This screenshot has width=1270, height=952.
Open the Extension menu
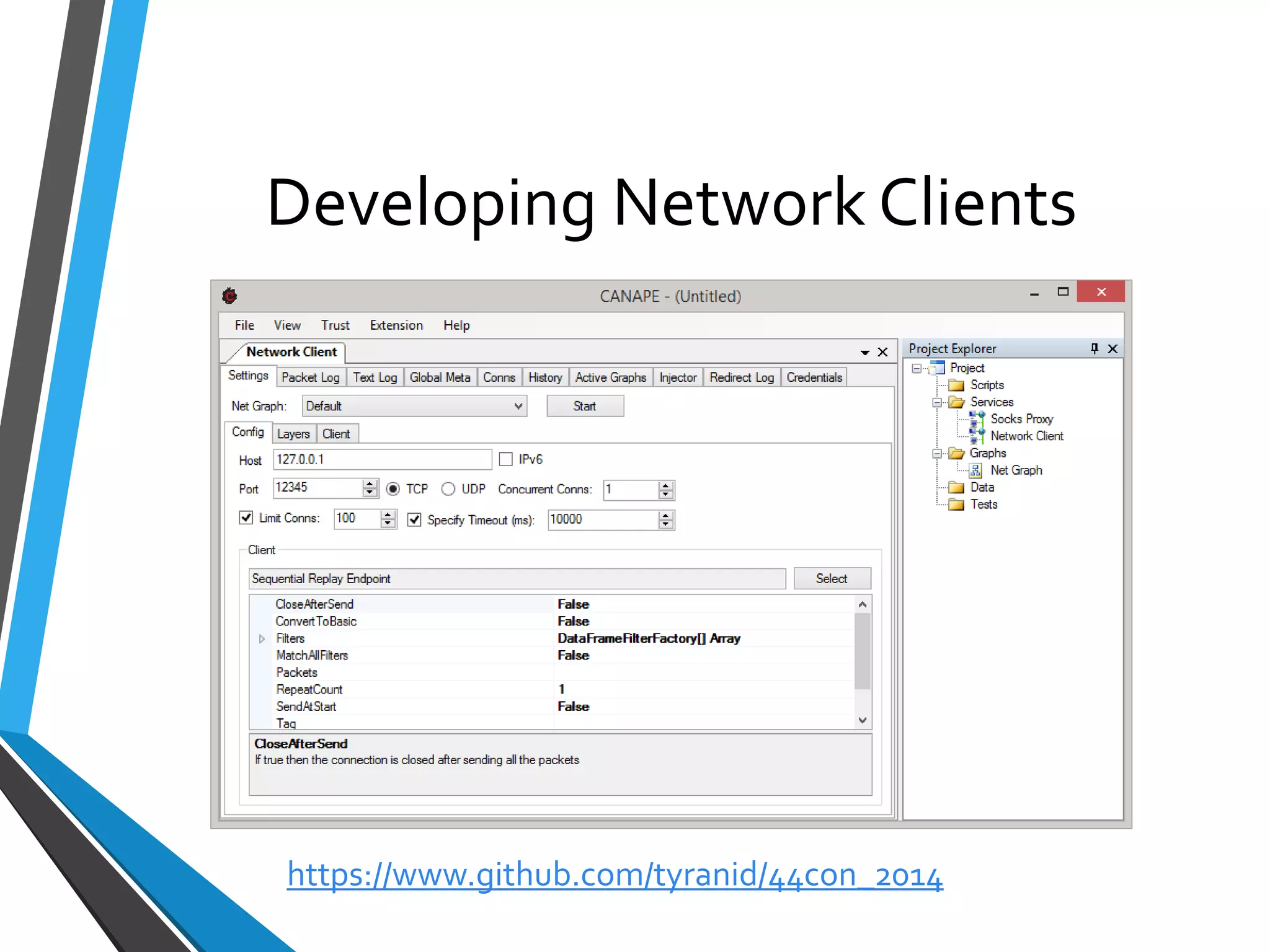point(396,325)
